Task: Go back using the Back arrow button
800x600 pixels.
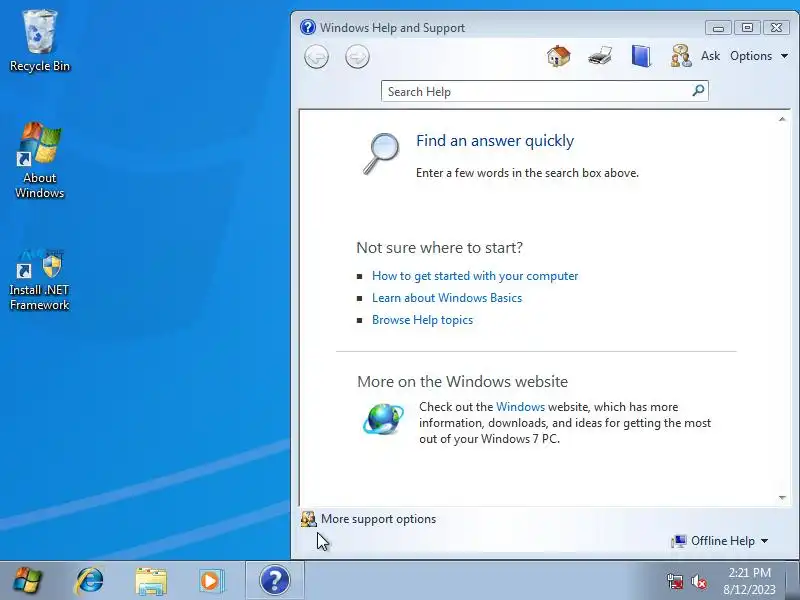Action: pos(316,56)
